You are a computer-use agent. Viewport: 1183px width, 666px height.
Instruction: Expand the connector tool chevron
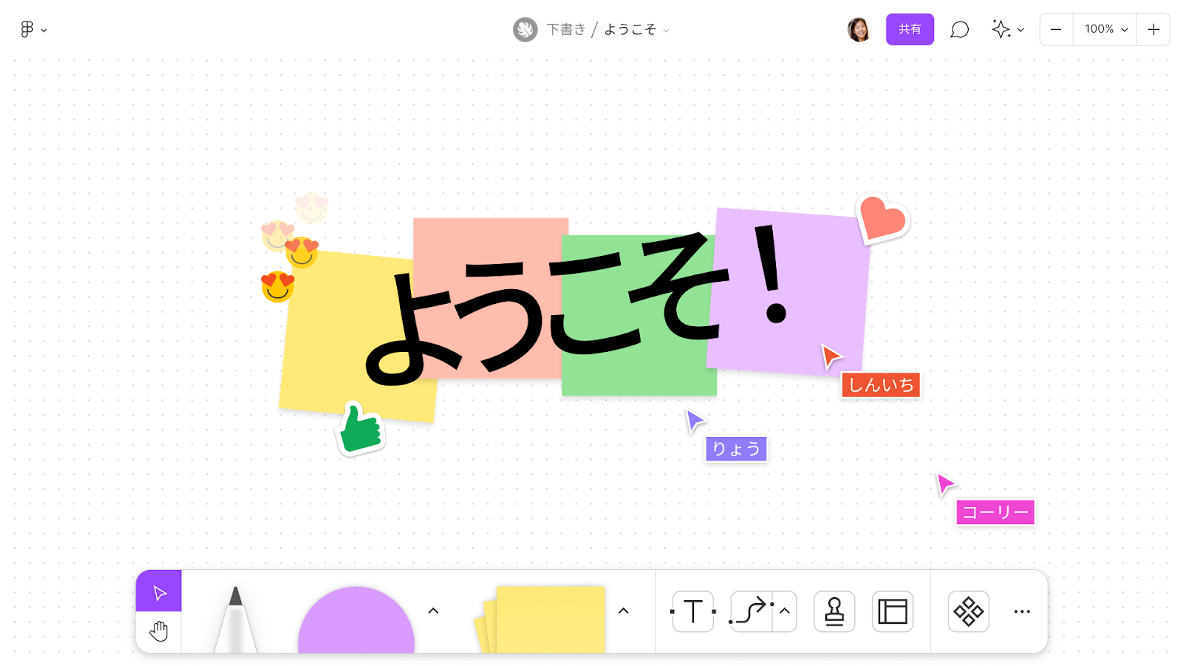point(783,611)
